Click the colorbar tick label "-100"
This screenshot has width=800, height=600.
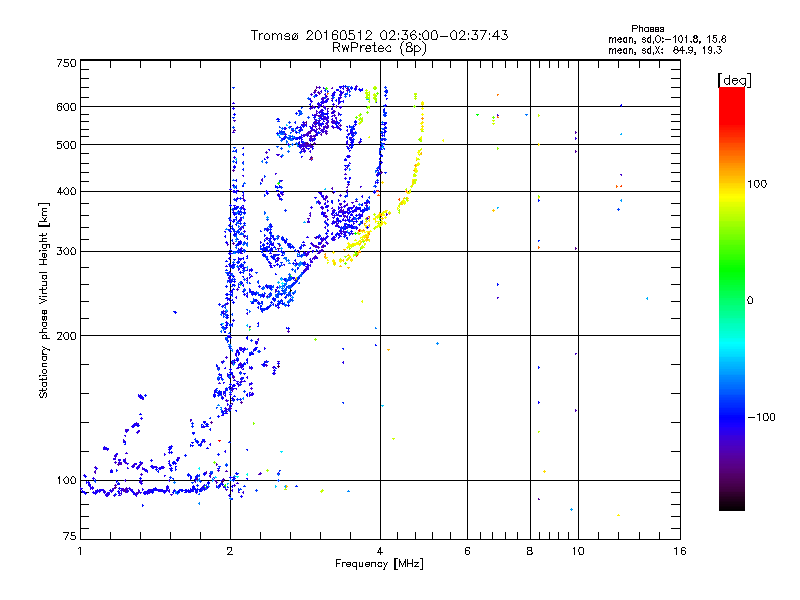click(761, 417)
